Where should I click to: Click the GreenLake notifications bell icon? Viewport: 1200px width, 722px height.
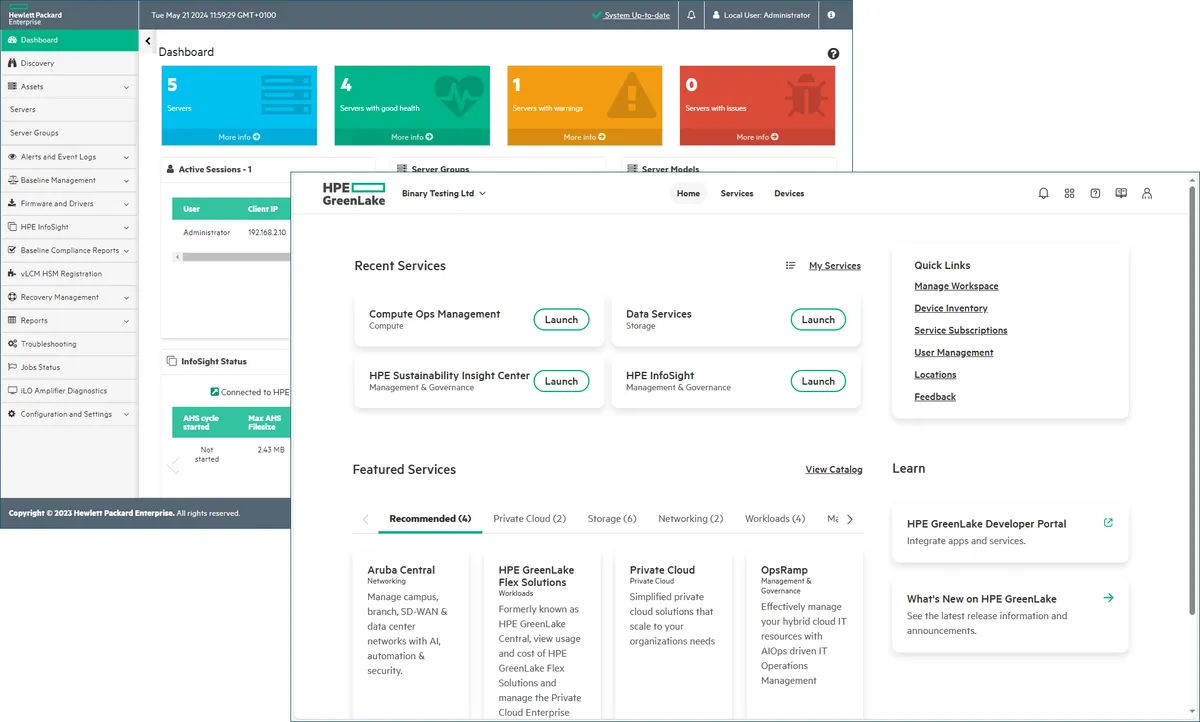1044,194
